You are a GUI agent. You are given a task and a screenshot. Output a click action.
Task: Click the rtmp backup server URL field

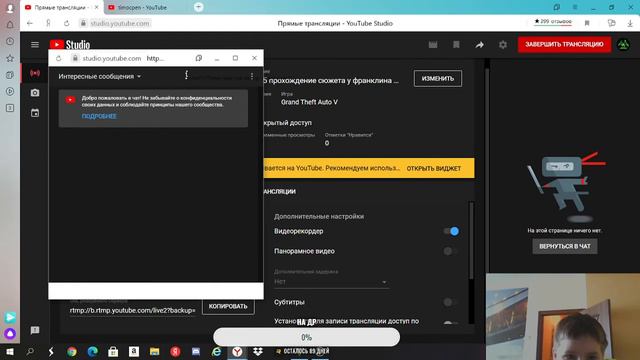click(133, 311)
